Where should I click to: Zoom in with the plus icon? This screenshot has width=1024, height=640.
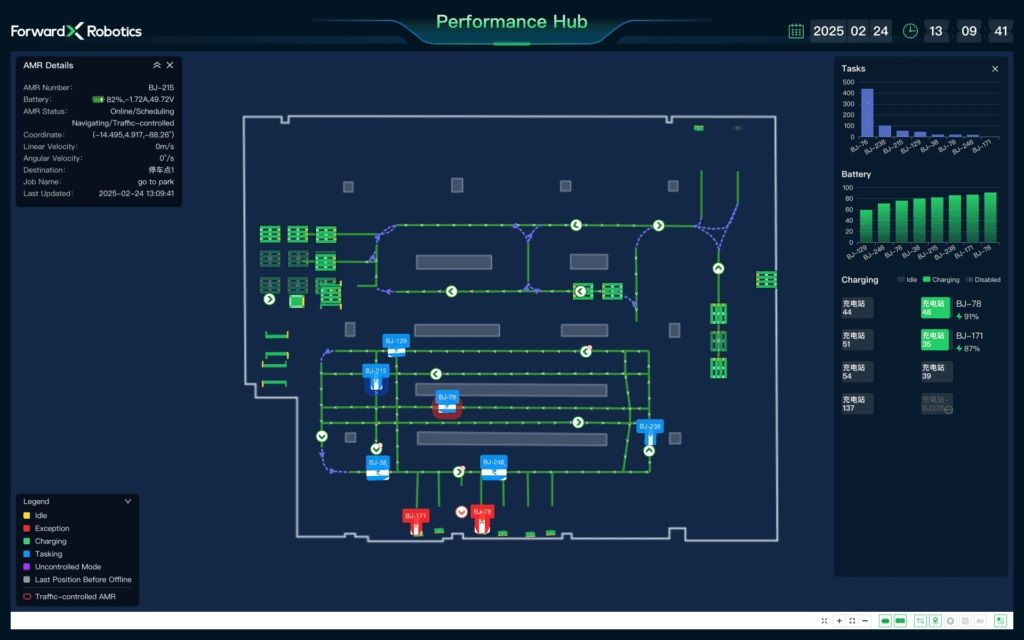839,621
